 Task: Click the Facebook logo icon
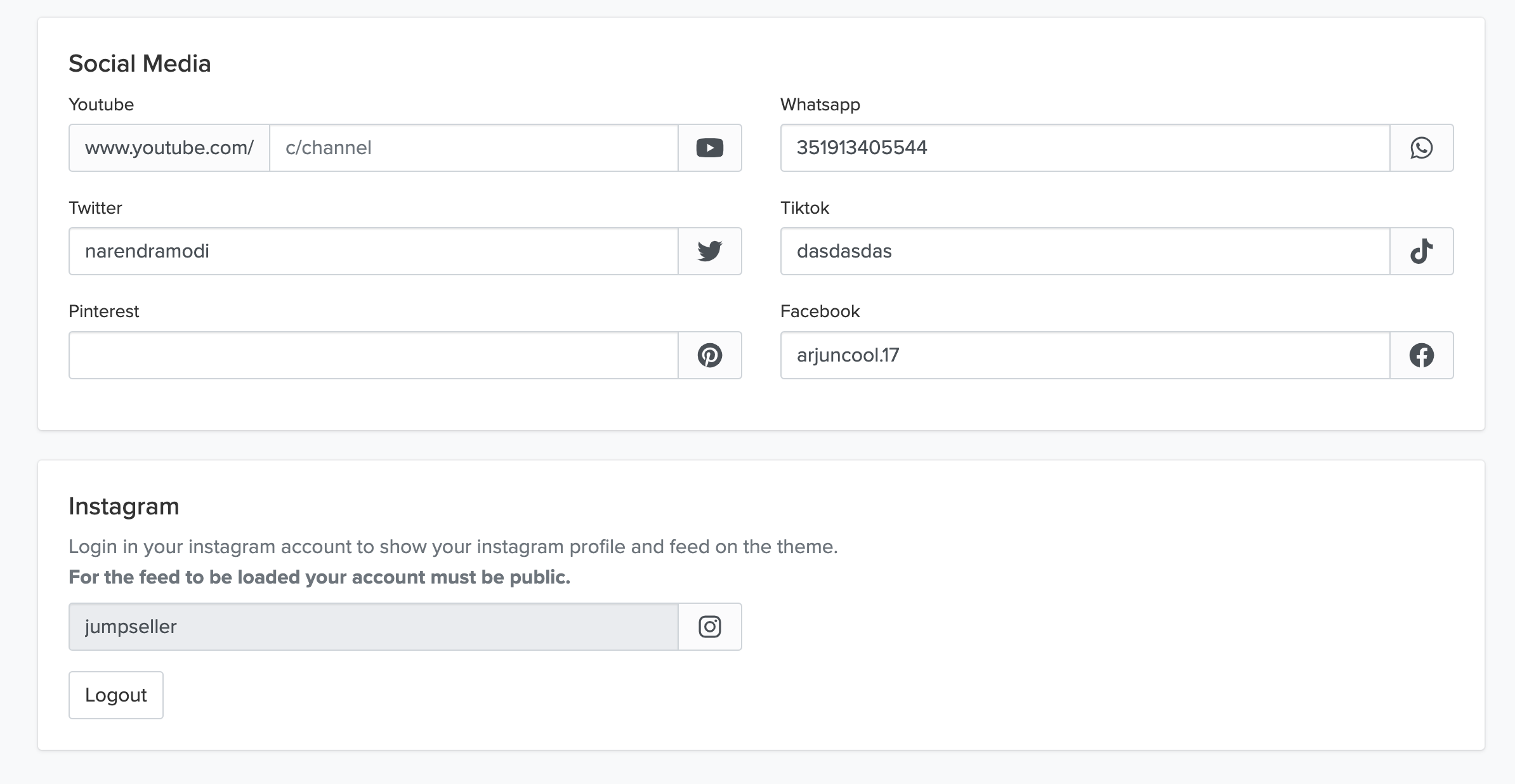[x=1421, y=355]
